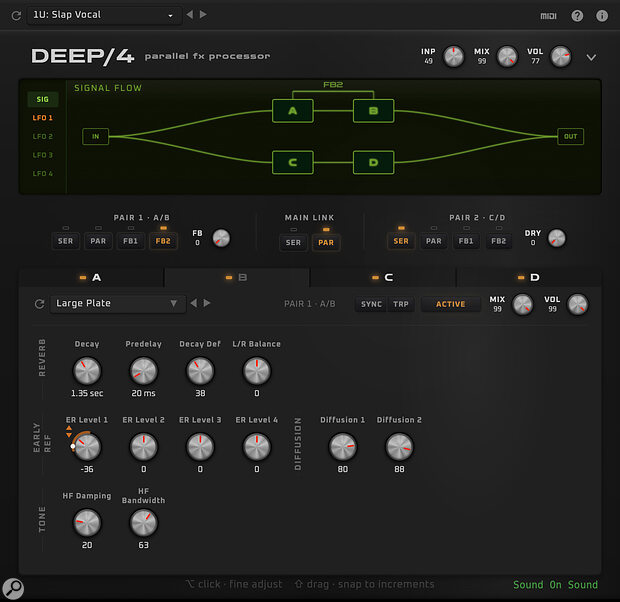Viewport: 620px width, 602px height.
Task: Click the HF Damping knob
Action: [87, 523]
